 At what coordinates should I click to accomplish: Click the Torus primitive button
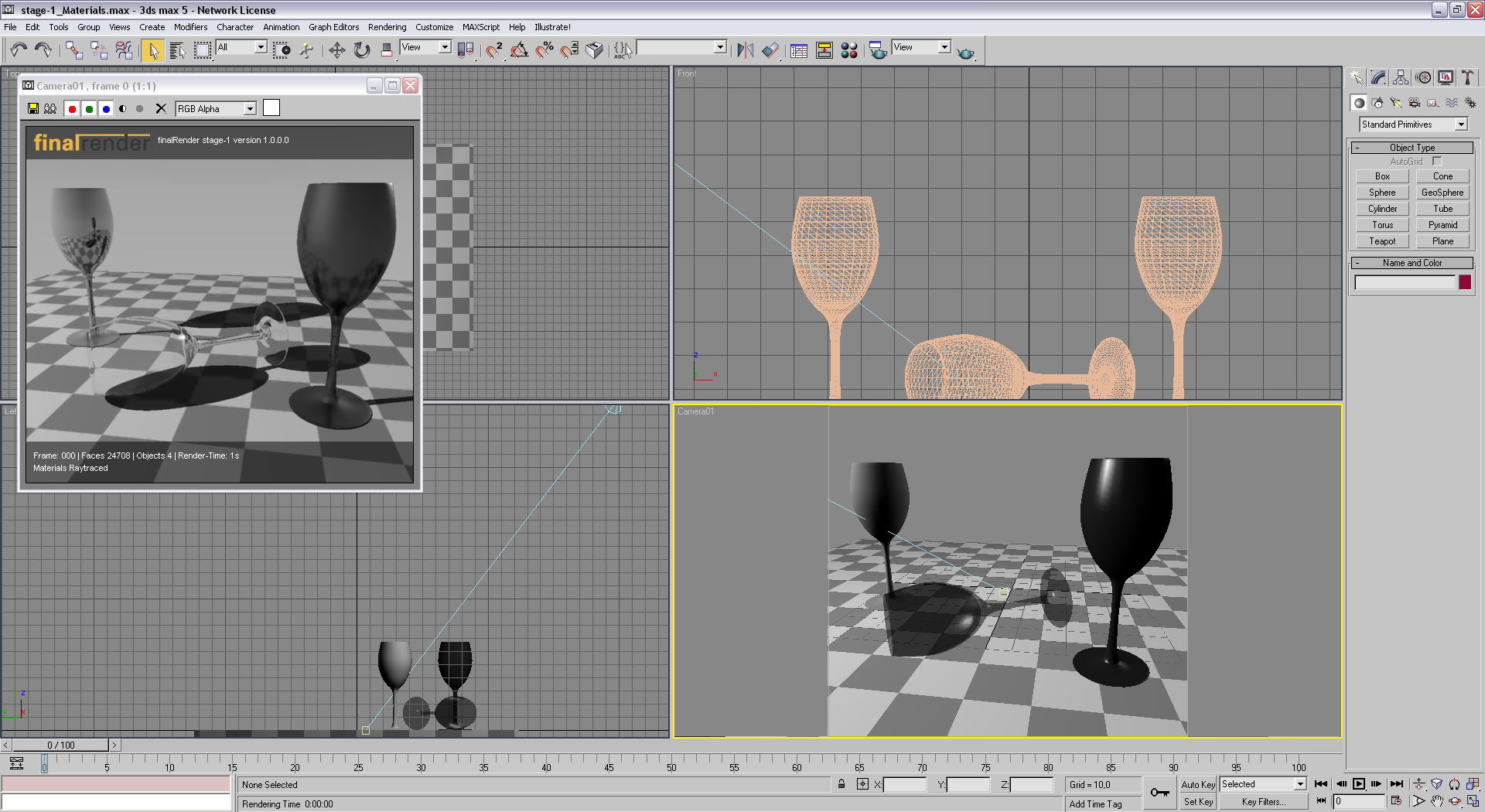point(1382,225)
